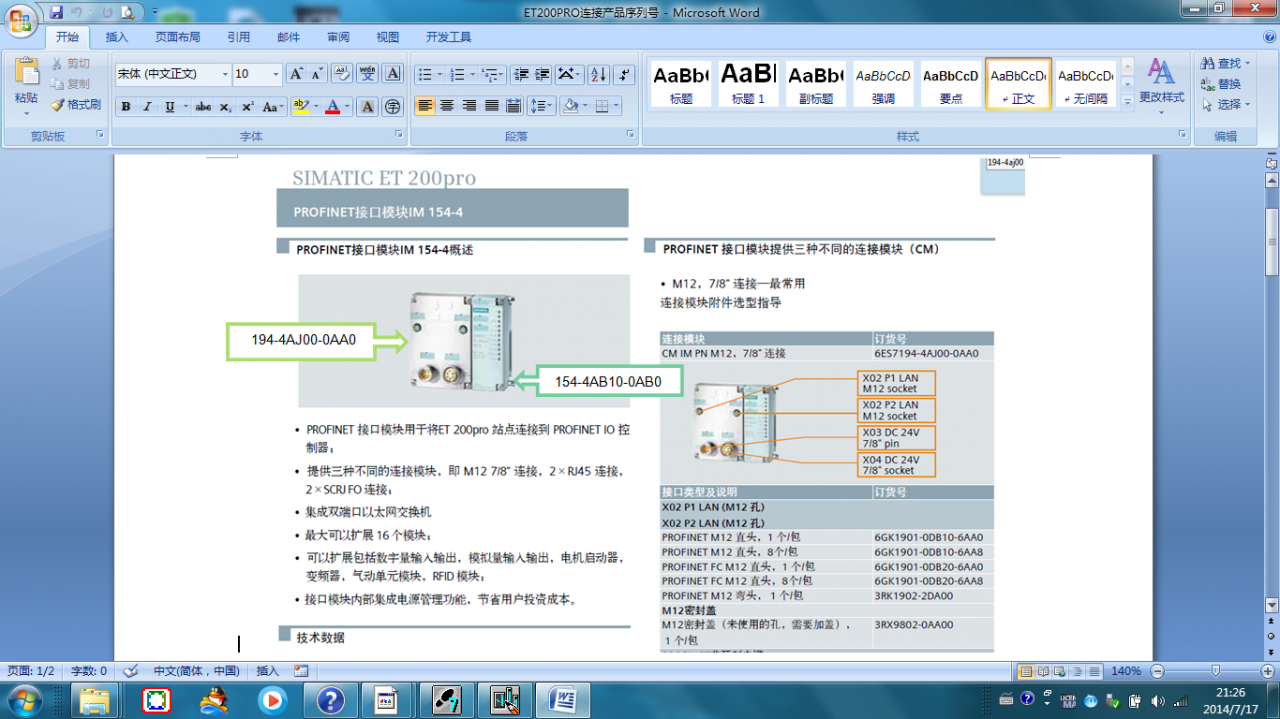This screenshot has height=719, width=1280.
Task: Toggle subscript formatting
Action: [x=226, y=106]
